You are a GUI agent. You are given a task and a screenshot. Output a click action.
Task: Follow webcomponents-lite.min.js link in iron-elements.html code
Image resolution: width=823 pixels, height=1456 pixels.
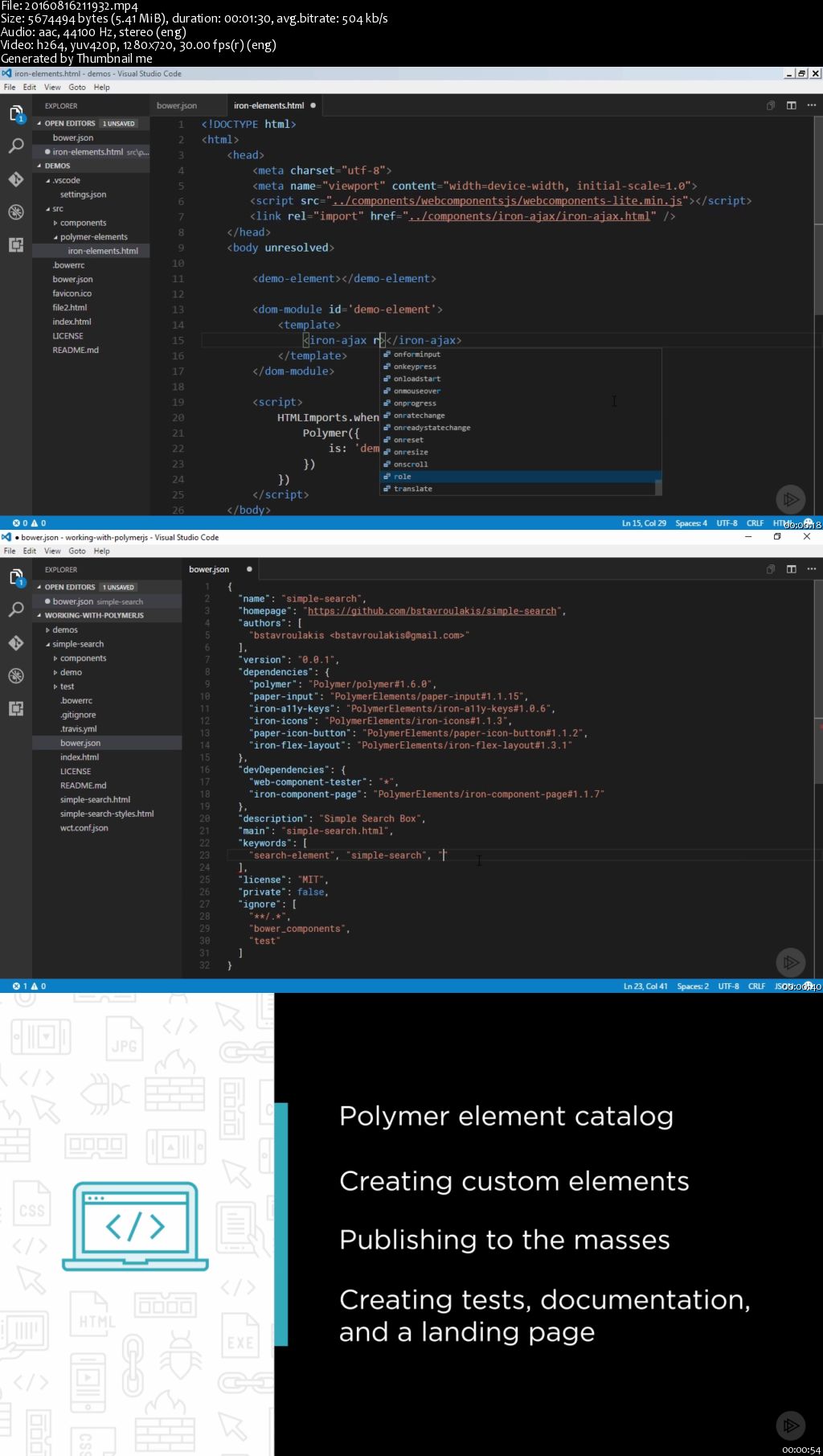[506, 201]
